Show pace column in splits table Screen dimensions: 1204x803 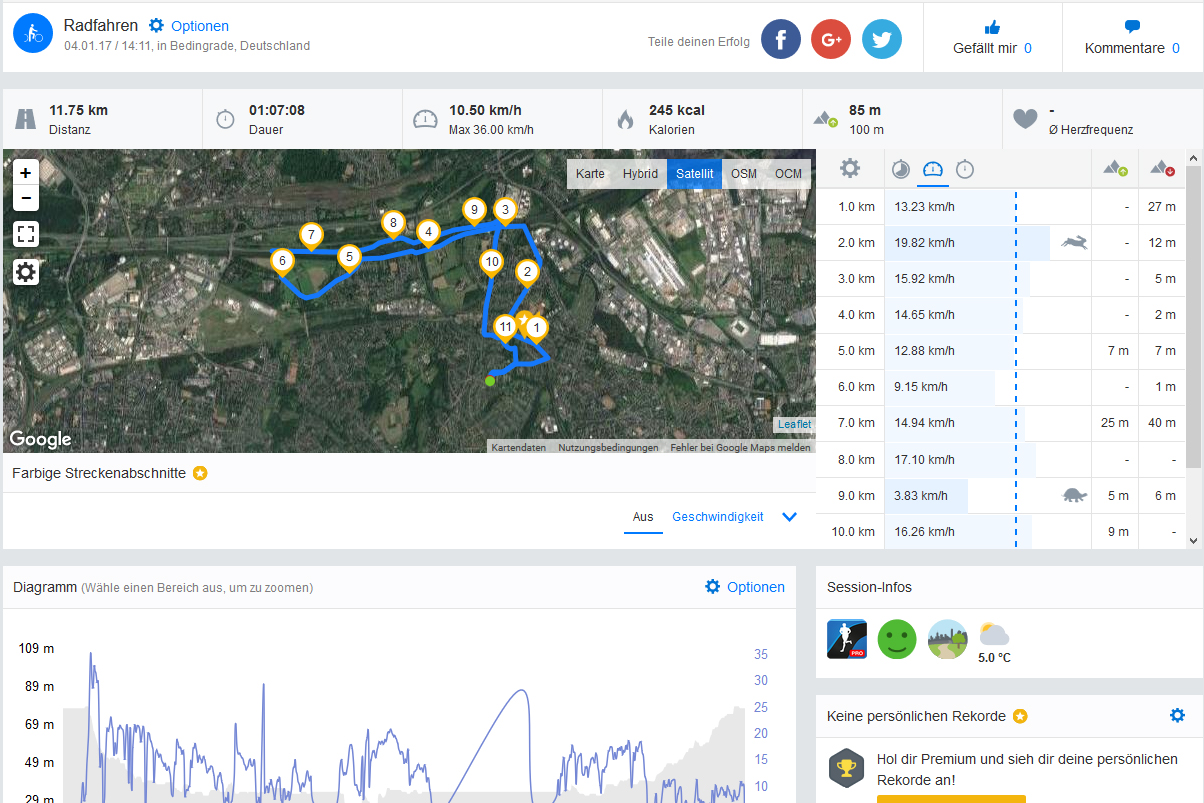pos(901,169)
